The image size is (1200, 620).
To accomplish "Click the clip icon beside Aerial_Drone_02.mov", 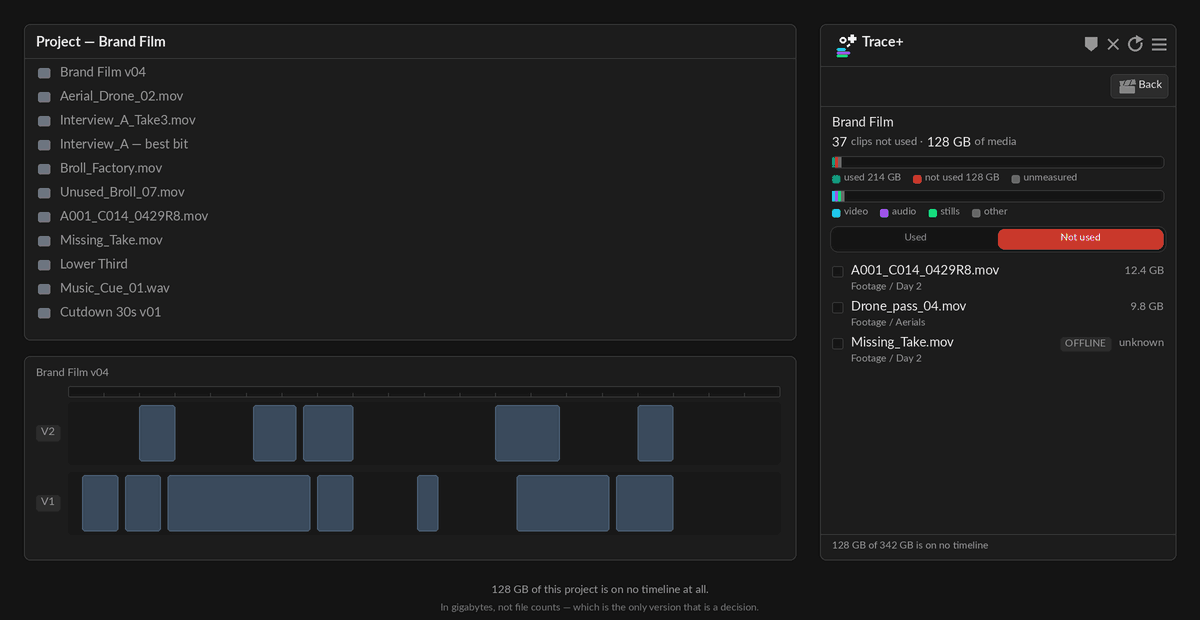I will pyautogui.click(x=44, y=97).
